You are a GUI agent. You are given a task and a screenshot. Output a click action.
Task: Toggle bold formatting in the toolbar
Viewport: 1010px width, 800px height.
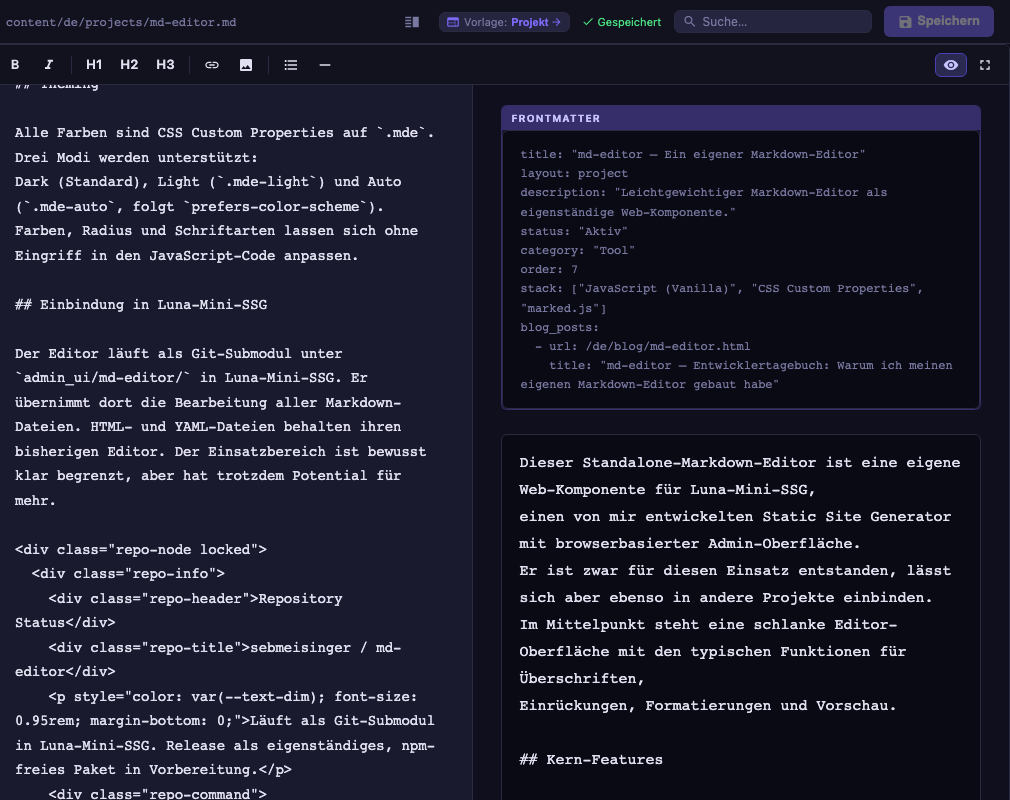pyautogui.click(x=15, y=65)
